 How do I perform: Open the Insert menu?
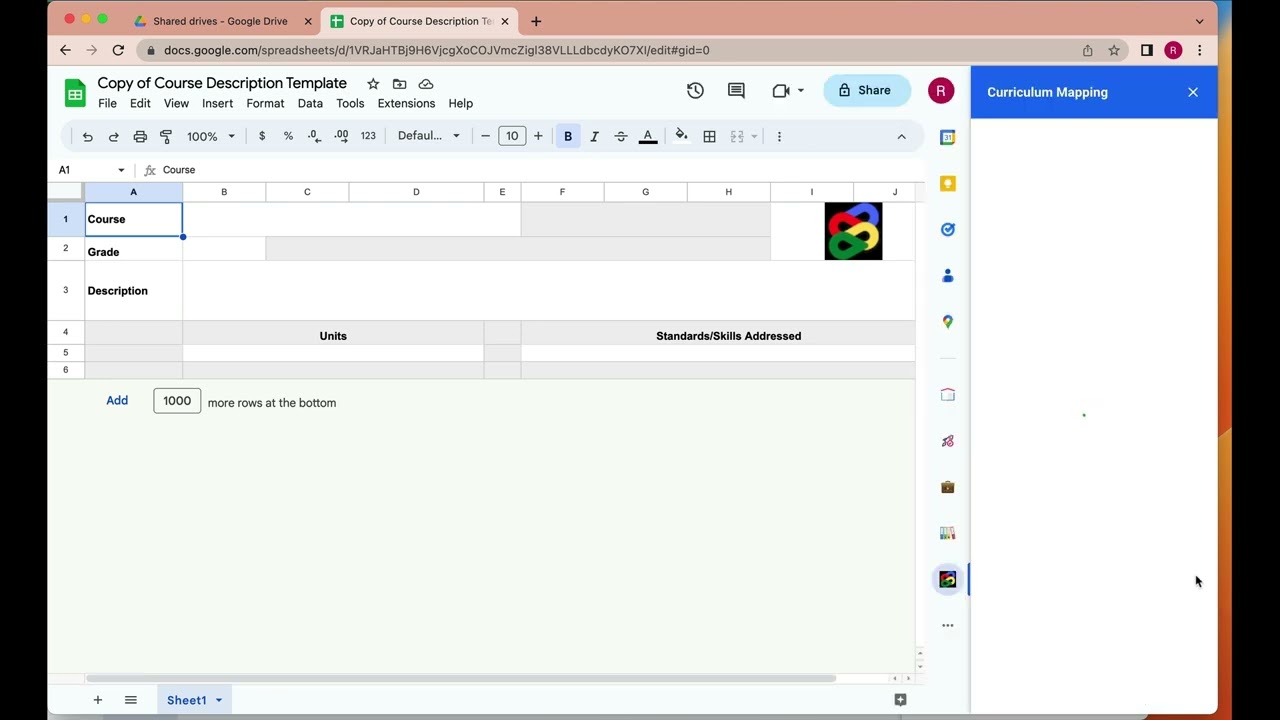[217, 103]
